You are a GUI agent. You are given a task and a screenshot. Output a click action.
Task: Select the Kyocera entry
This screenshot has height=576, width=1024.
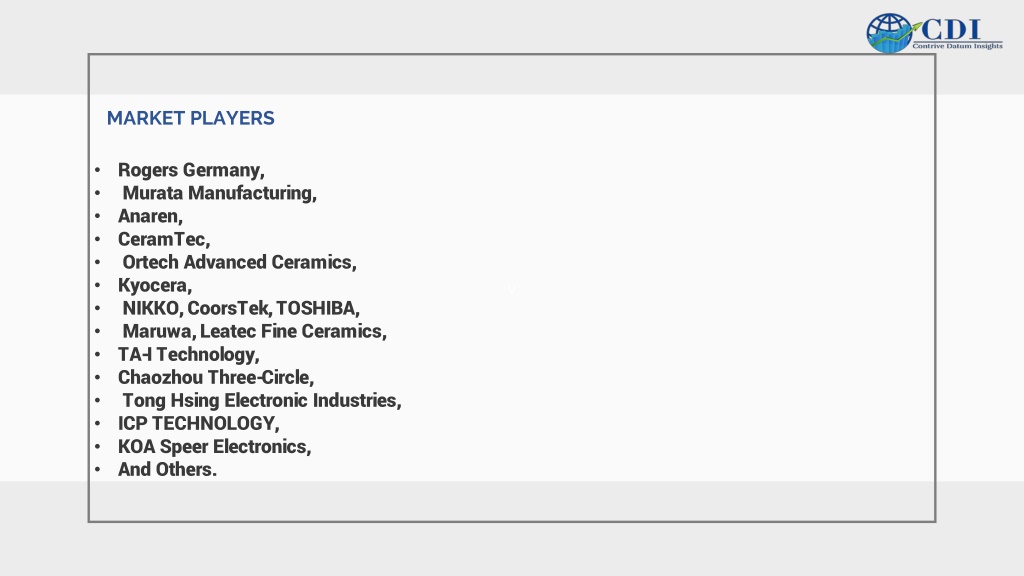click(x=155, y=285)
